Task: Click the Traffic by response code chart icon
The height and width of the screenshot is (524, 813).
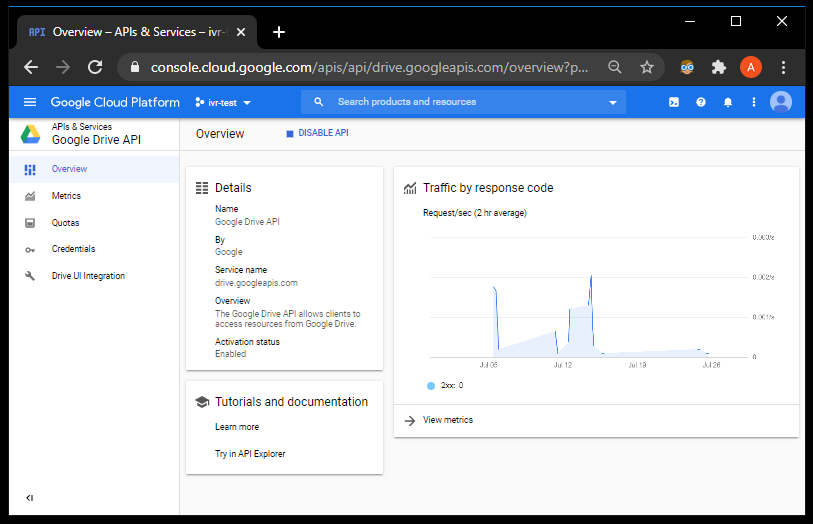Action: tap(410, 188)
